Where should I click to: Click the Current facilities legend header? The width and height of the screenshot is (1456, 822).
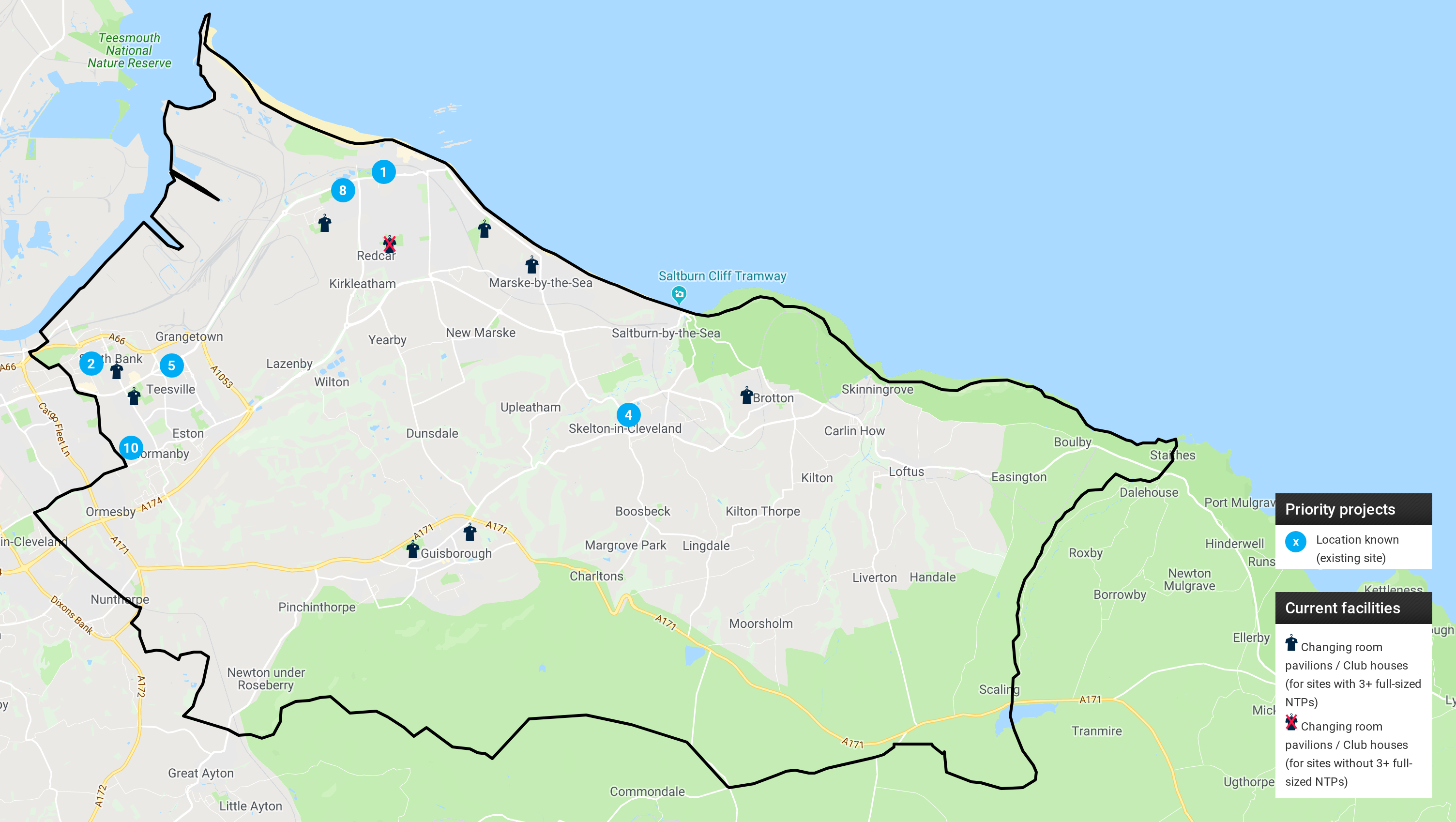[1353, 608]
